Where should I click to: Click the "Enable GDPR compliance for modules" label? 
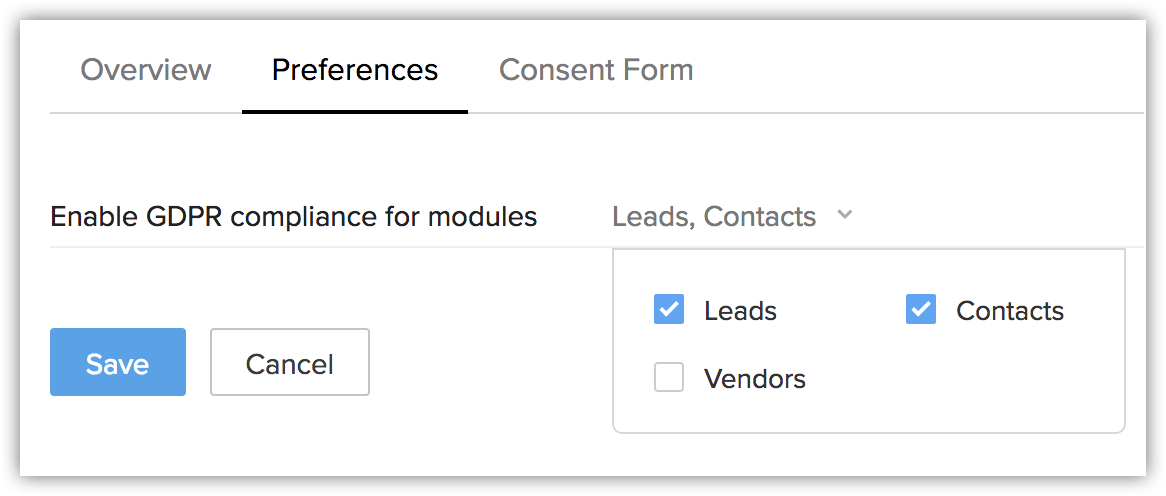294,216
